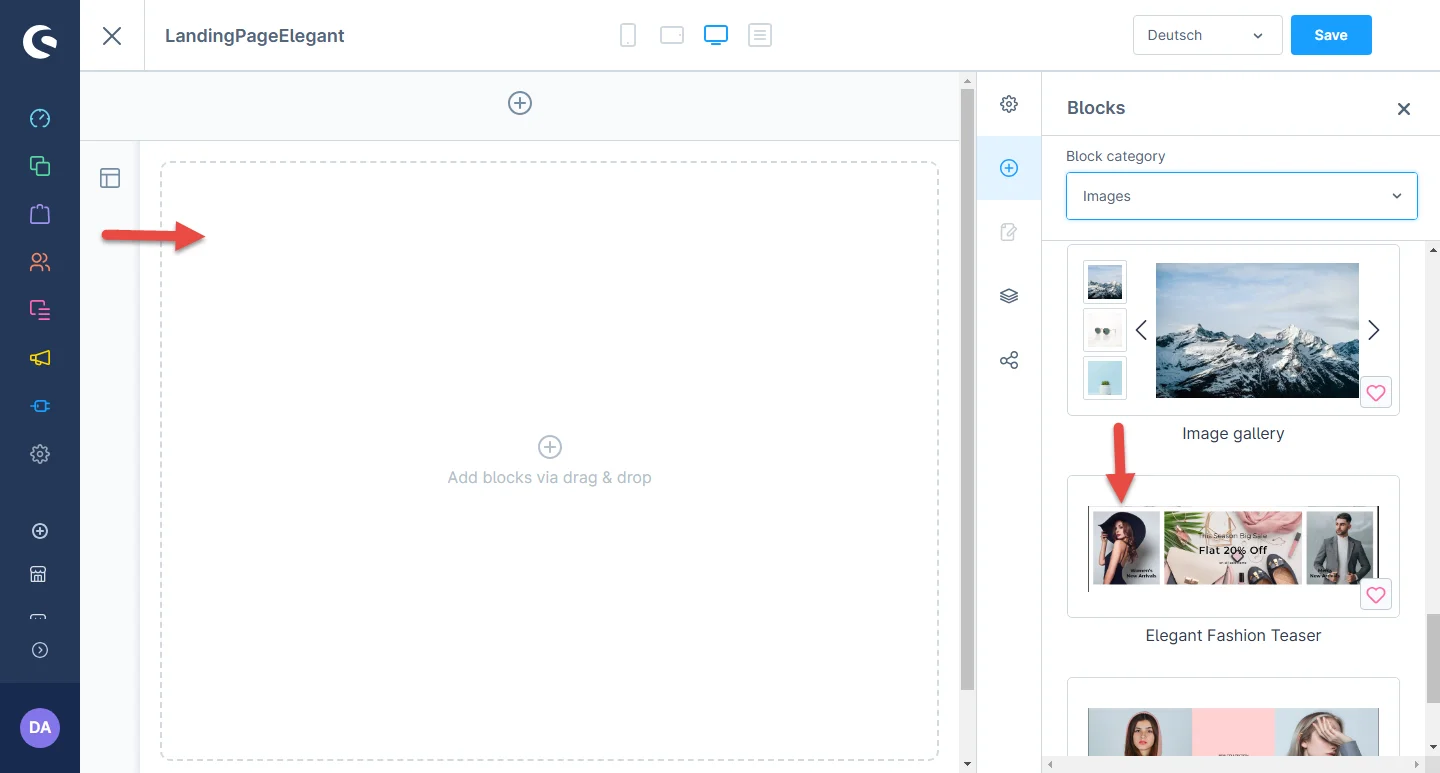Screen dimensions: 1440x773
Task: Open the layout settings gear in panel
Action: (1009, 104)
